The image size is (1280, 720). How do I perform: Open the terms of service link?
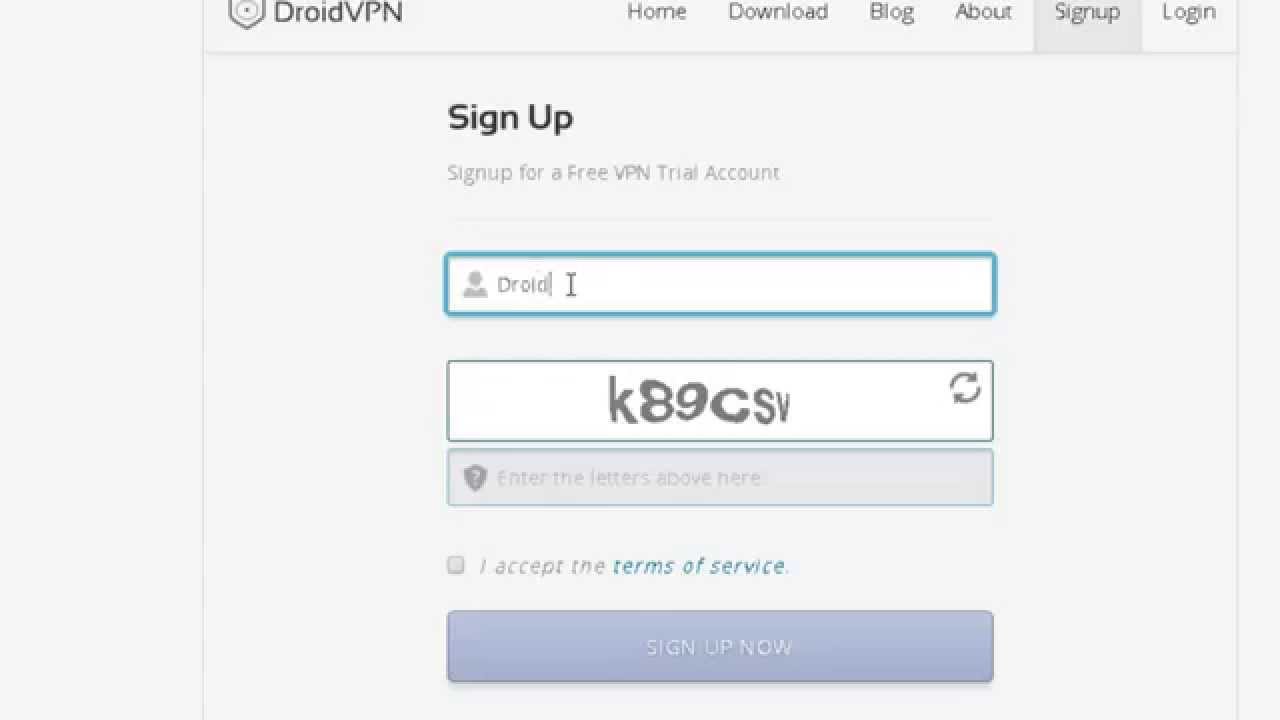tap(699, 566)
